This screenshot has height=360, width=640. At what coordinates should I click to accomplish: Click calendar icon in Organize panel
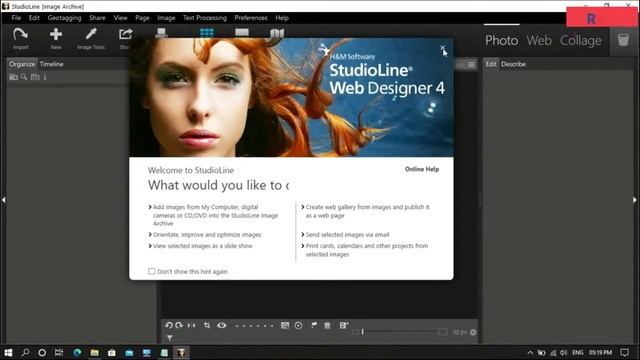click(x=35, y=77)
